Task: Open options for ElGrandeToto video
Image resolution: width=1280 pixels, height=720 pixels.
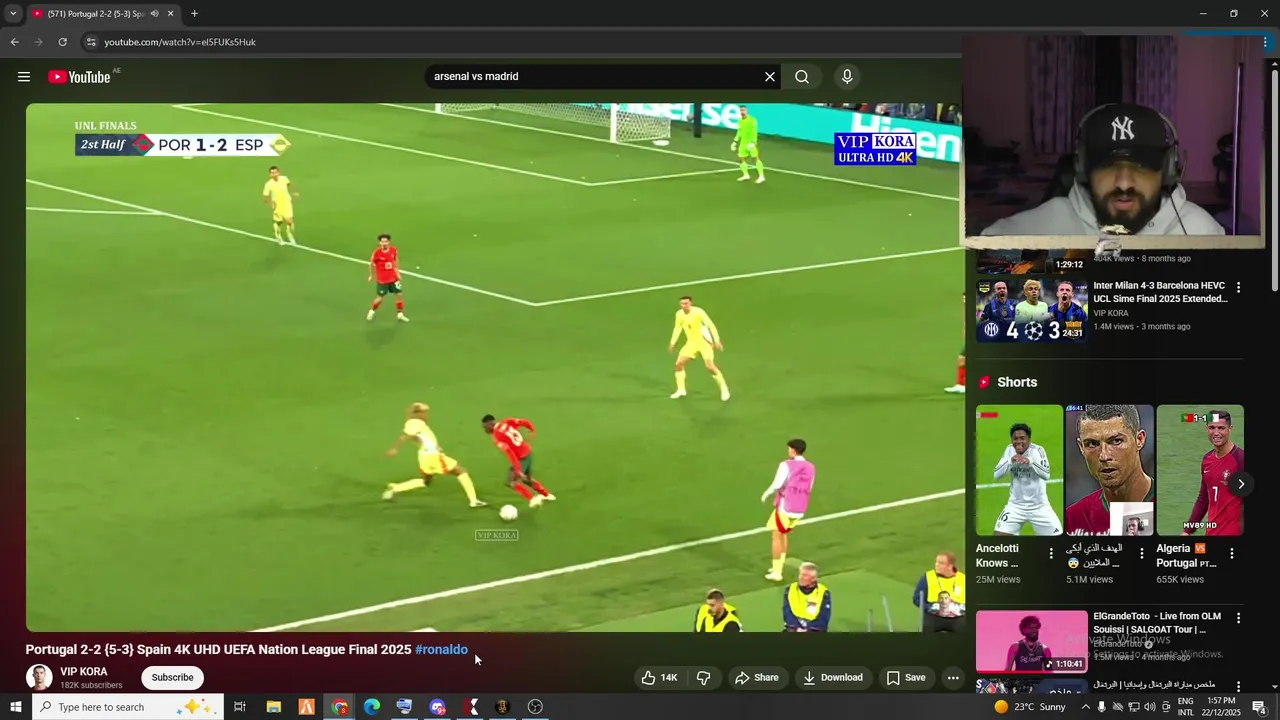Action: (1238, 619)
